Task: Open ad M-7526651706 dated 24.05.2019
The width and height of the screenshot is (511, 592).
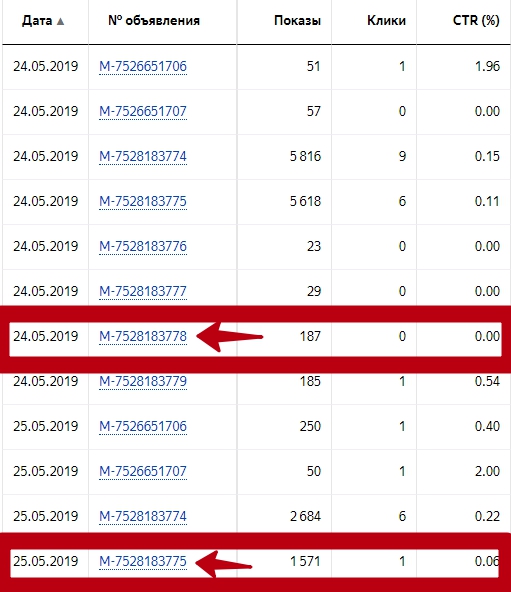Action: [143, 66]
